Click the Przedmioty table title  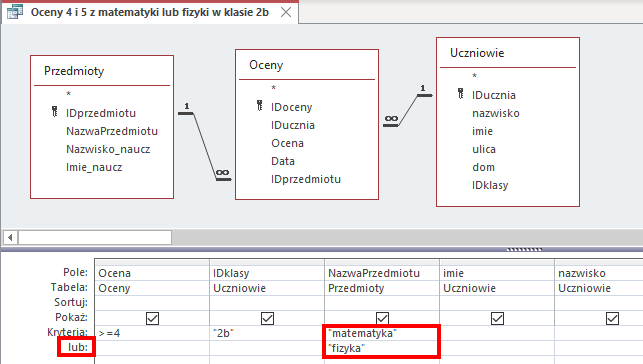(x=74, y=71)
